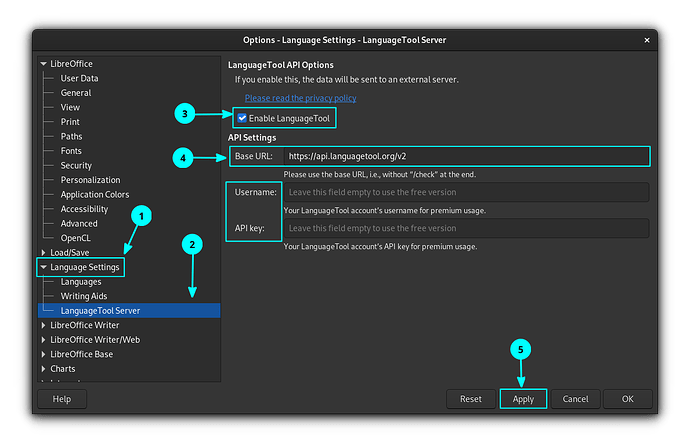Select the Load/Save label

[x=70, y=253]
